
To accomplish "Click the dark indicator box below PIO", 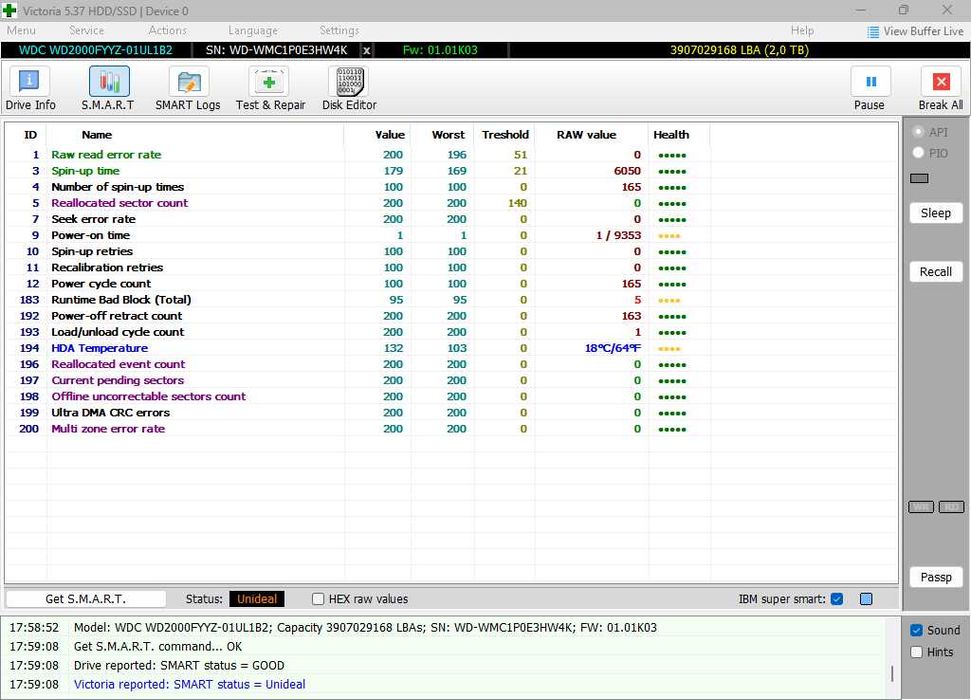I will [x=919, y=178].
